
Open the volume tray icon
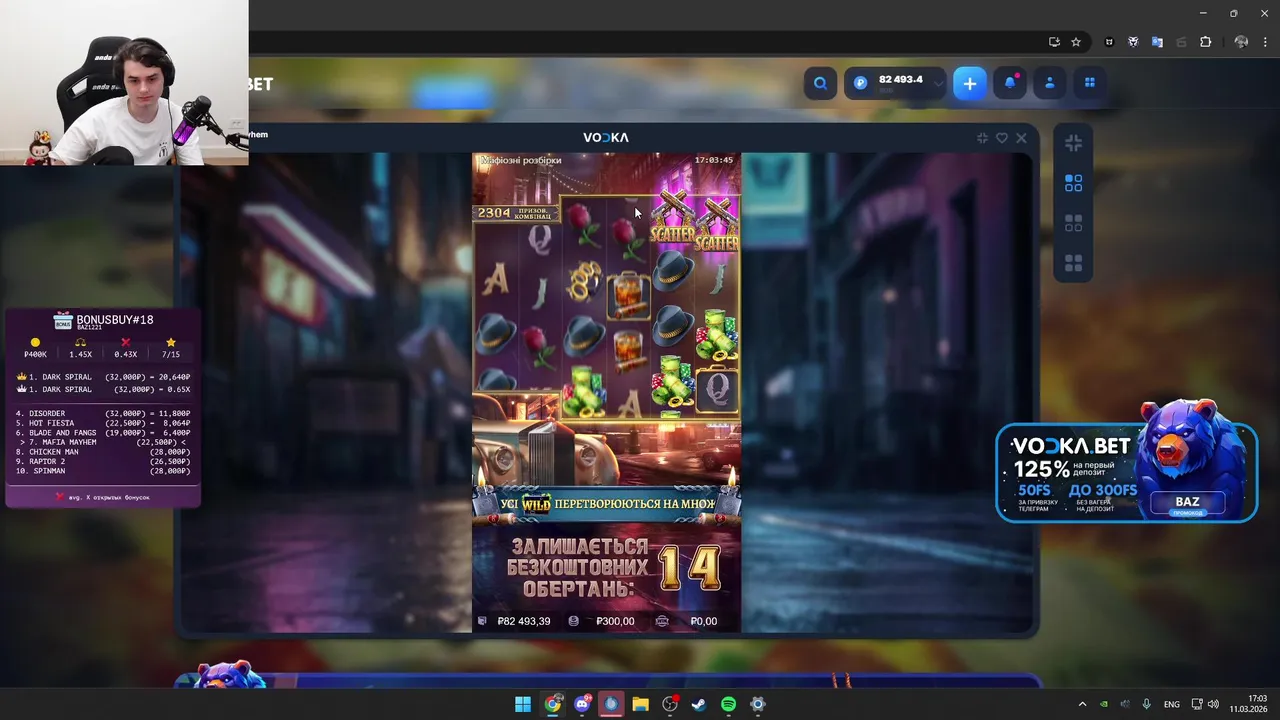[x=1213, y=704]
